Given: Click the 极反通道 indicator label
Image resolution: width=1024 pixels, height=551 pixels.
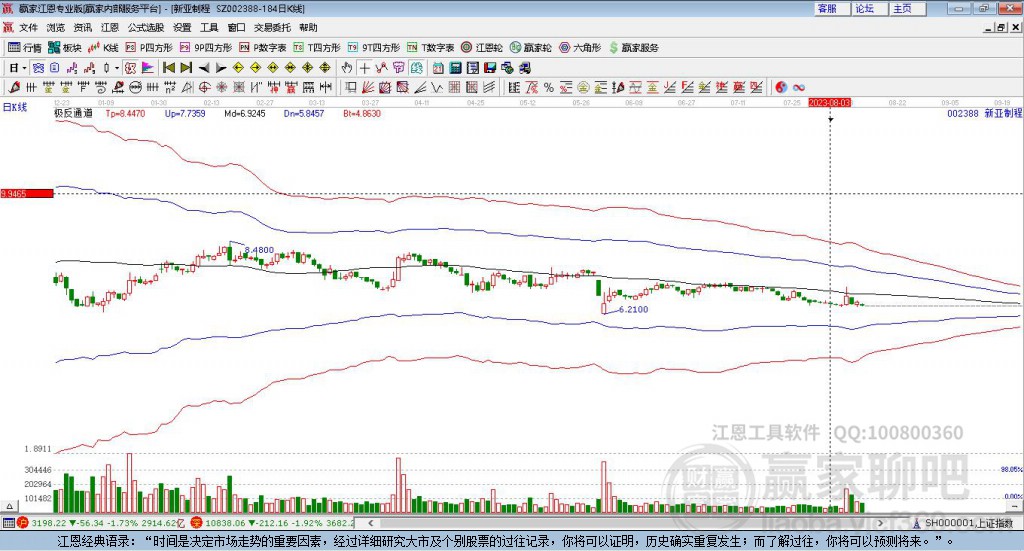Looking at the screenshot, I should (x=73, y=113).
